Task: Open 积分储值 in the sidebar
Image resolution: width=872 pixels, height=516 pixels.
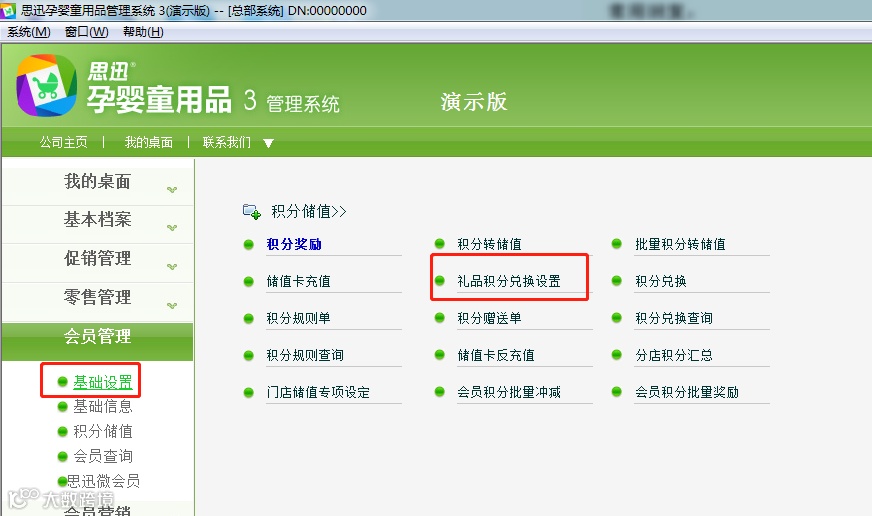Action: [103, 431]
